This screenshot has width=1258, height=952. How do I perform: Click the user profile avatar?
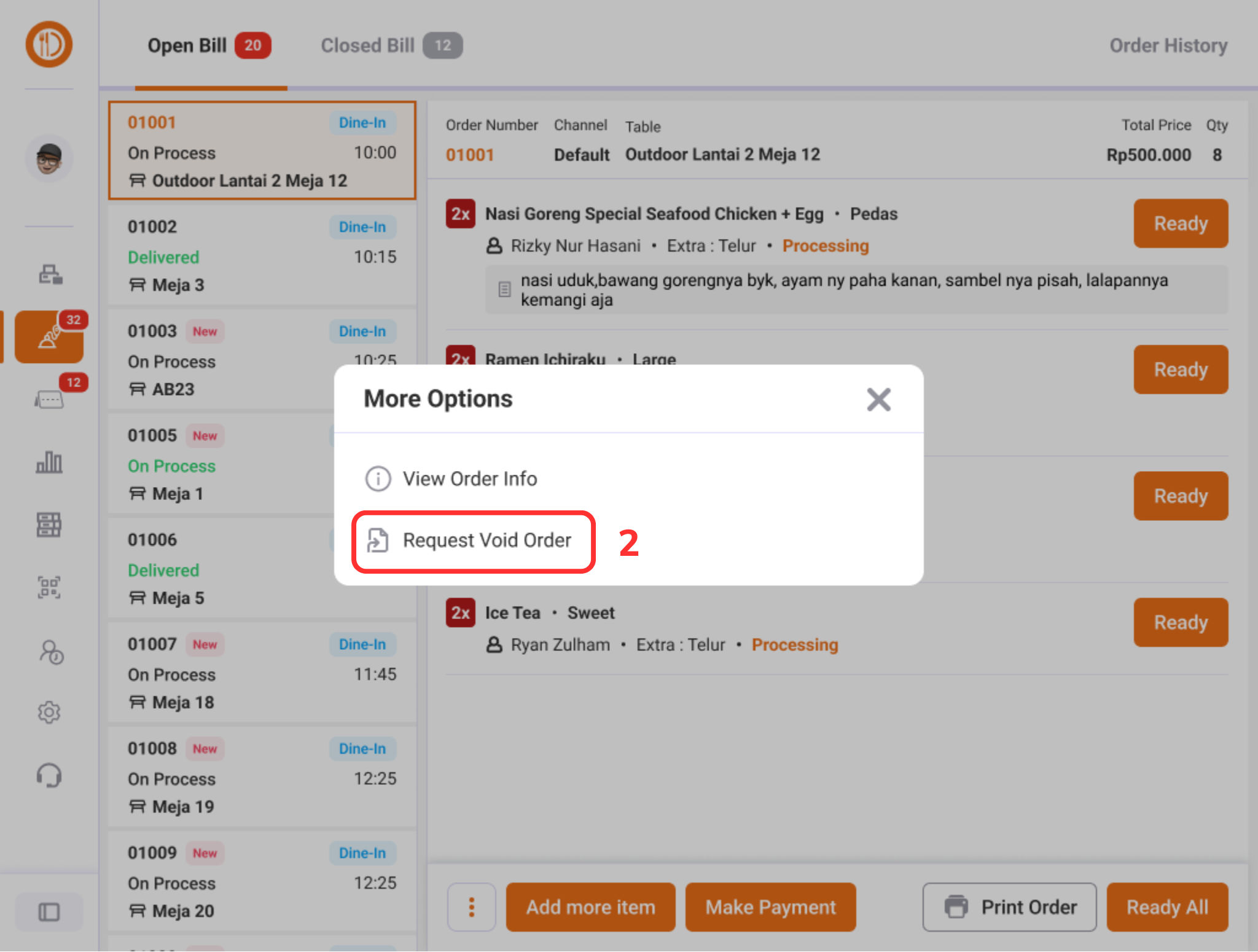[x=49, y=158]
